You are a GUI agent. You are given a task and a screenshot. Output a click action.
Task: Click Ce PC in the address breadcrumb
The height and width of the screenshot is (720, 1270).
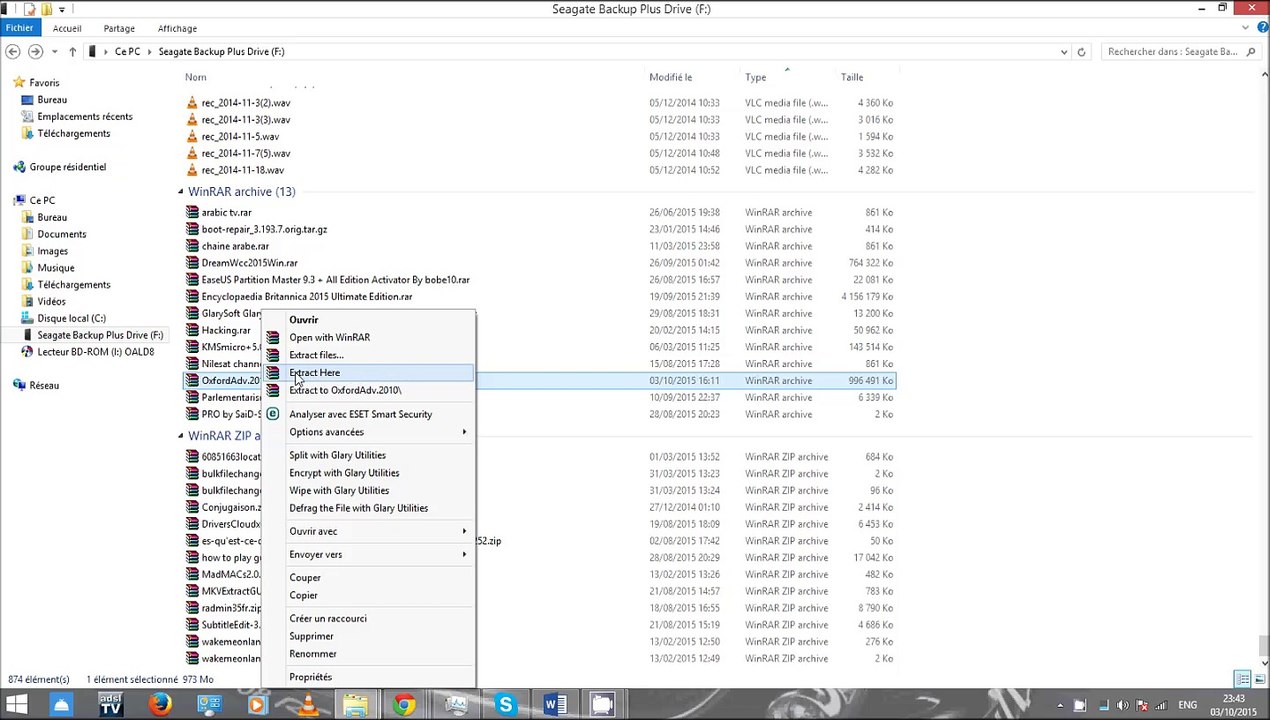(x=127, y=51)
